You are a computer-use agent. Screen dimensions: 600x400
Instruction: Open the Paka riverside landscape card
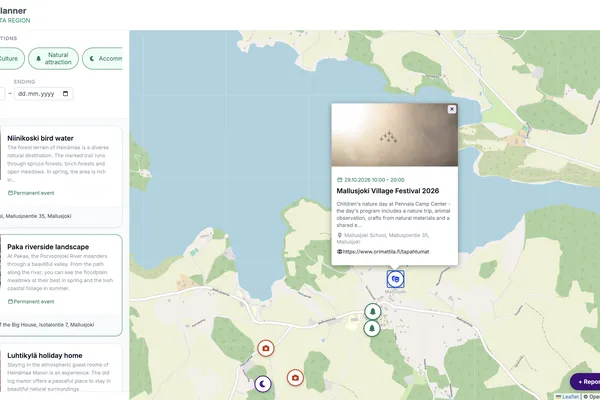(60, 285)
